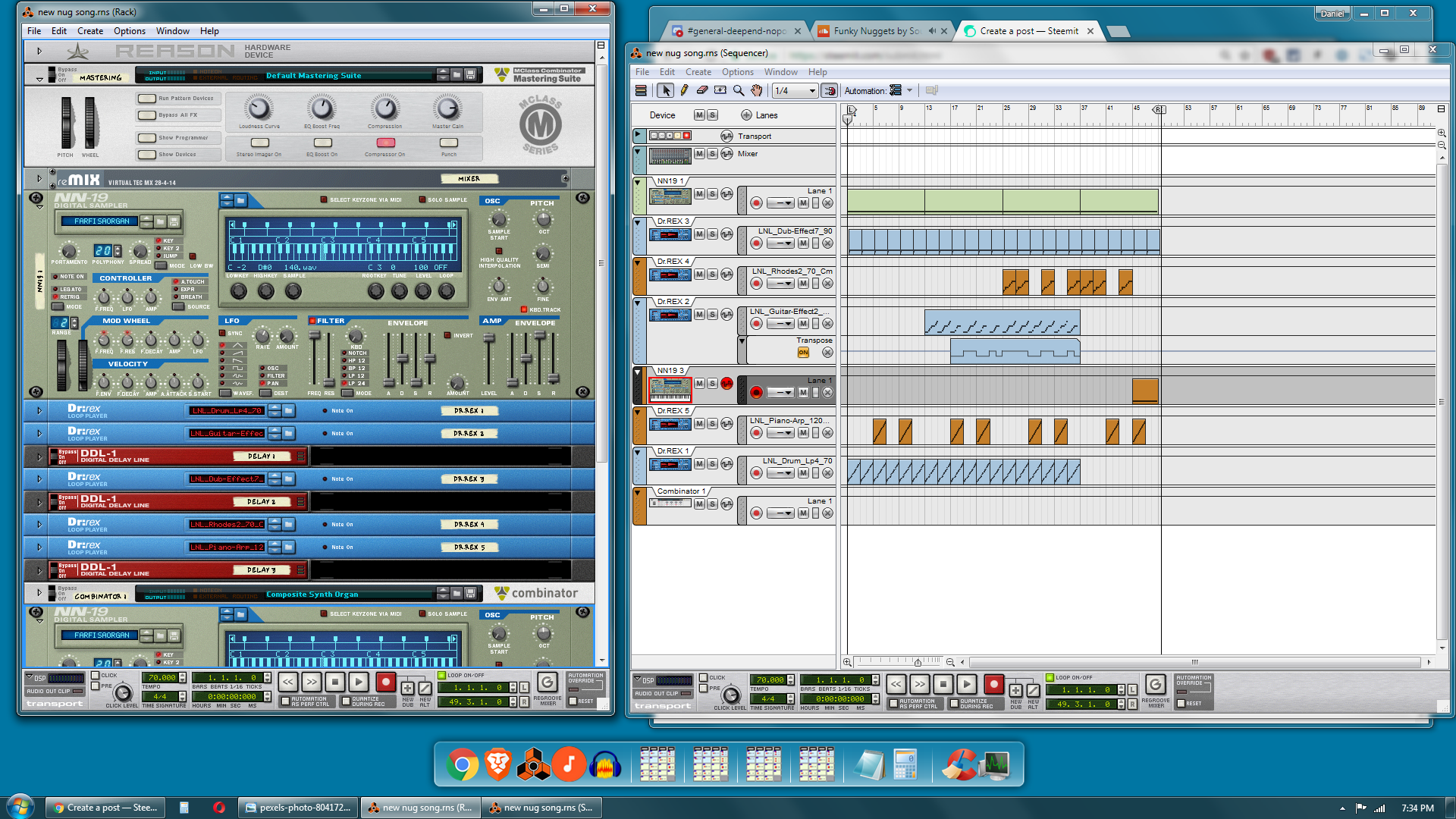
Task: Click New Dub button in sequencer transport
Action: point(1015,690)
